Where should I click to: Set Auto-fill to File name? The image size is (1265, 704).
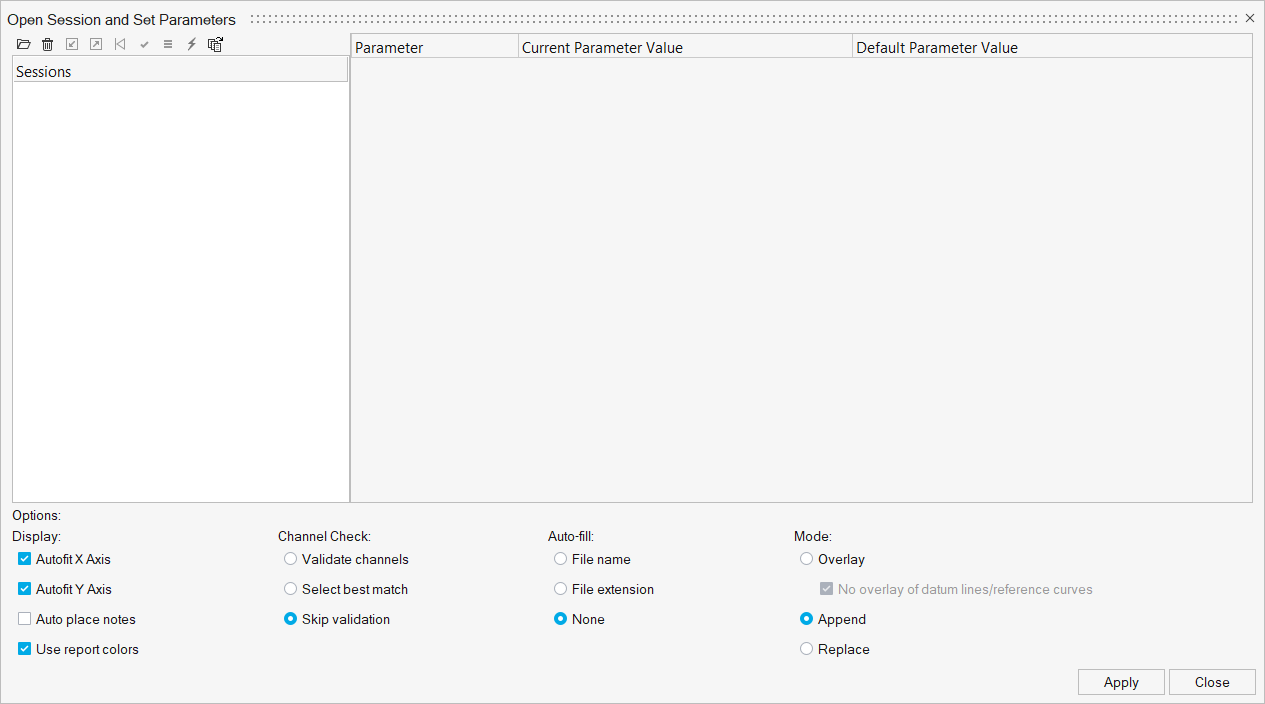coord(561,559)
